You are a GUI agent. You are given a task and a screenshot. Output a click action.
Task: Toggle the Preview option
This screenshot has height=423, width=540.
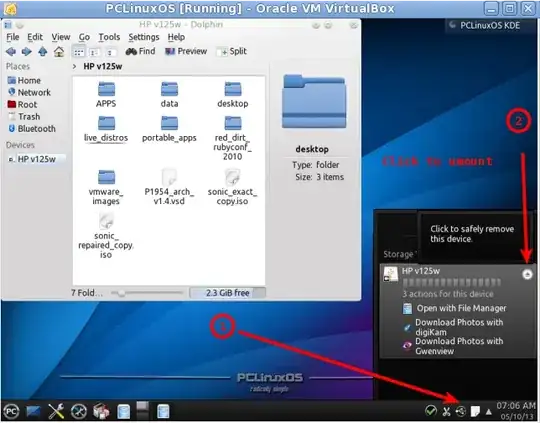pyautogui.click(x=186, y=51)
